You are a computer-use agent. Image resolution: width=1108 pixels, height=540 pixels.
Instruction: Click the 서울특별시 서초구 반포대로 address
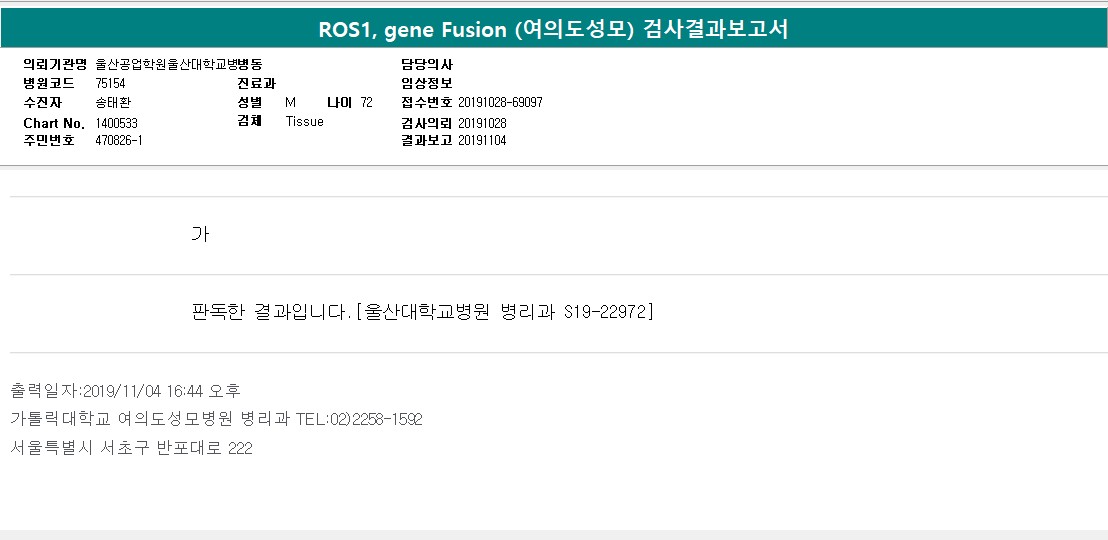(131, 448)
